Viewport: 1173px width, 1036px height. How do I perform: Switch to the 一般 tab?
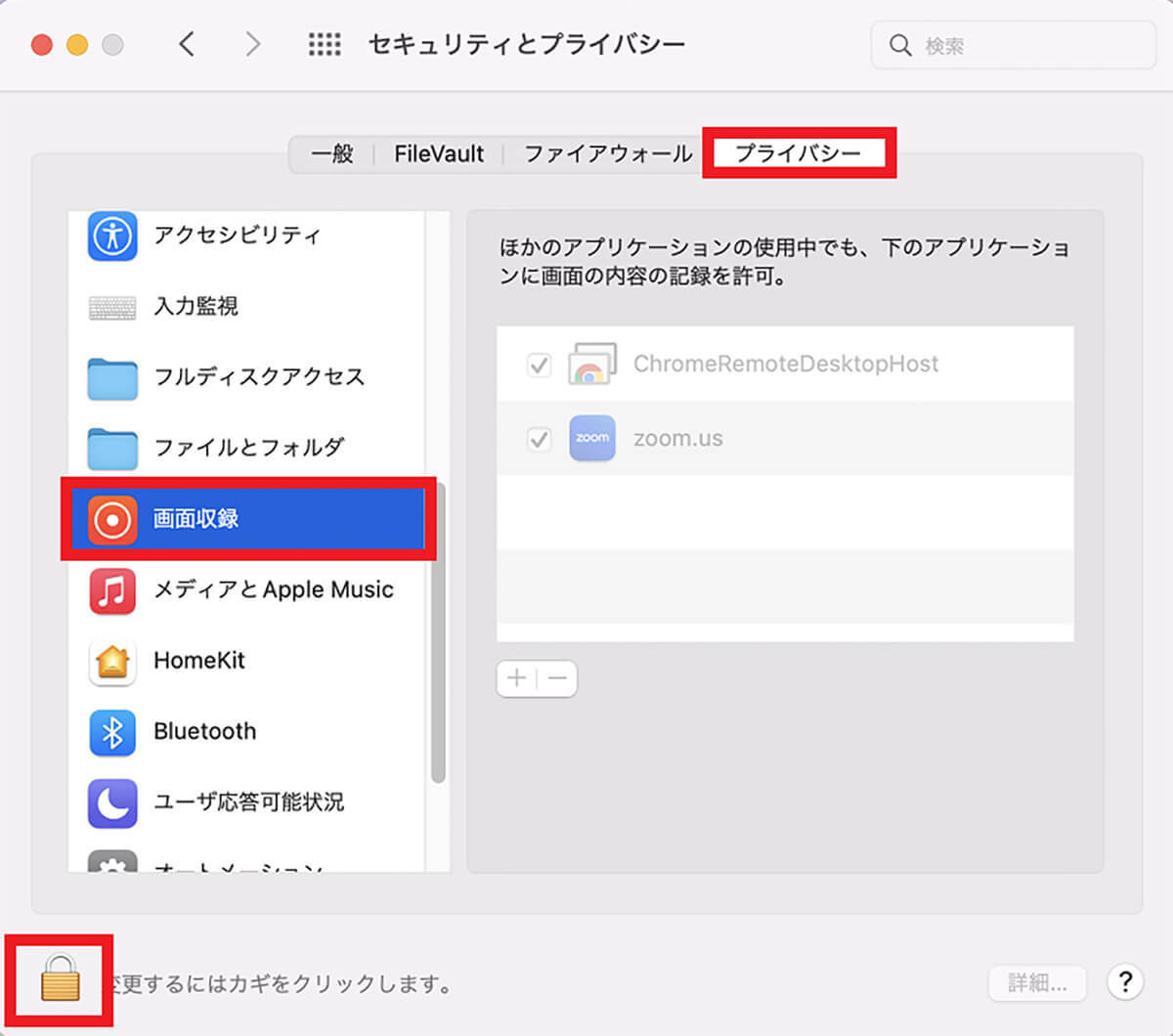[x=332, y=153]
